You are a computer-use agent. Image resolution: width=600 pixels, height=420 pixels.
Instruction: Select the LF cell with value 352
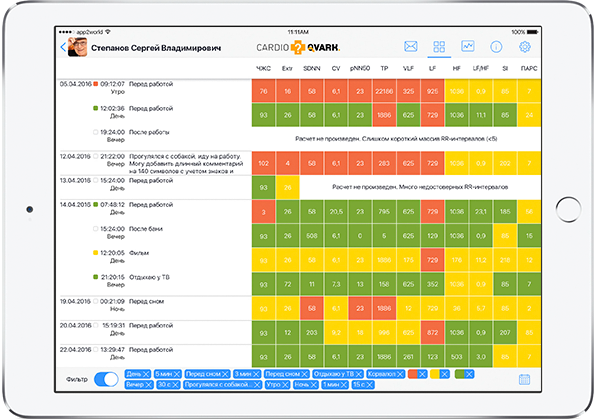click(x=432, y=284)
